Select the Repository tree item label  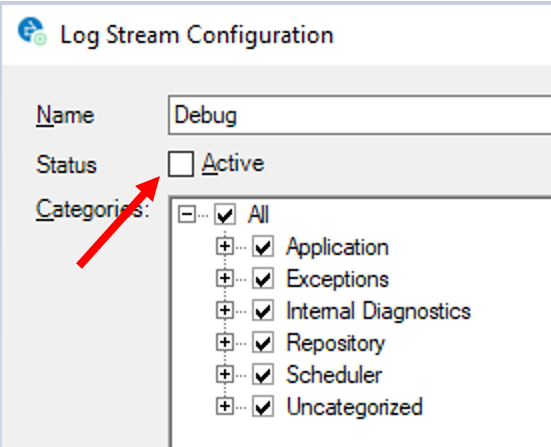336,343
